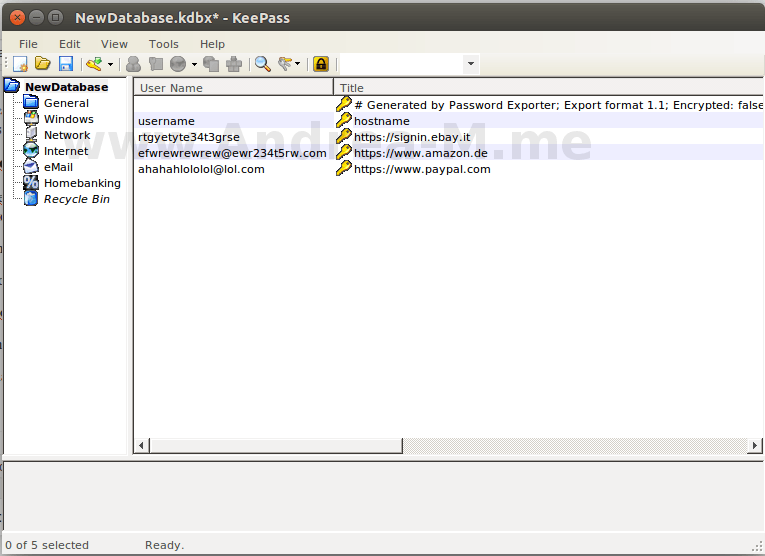Click the Internet globe group icon

pyautogui.click(x=31, y=151)
